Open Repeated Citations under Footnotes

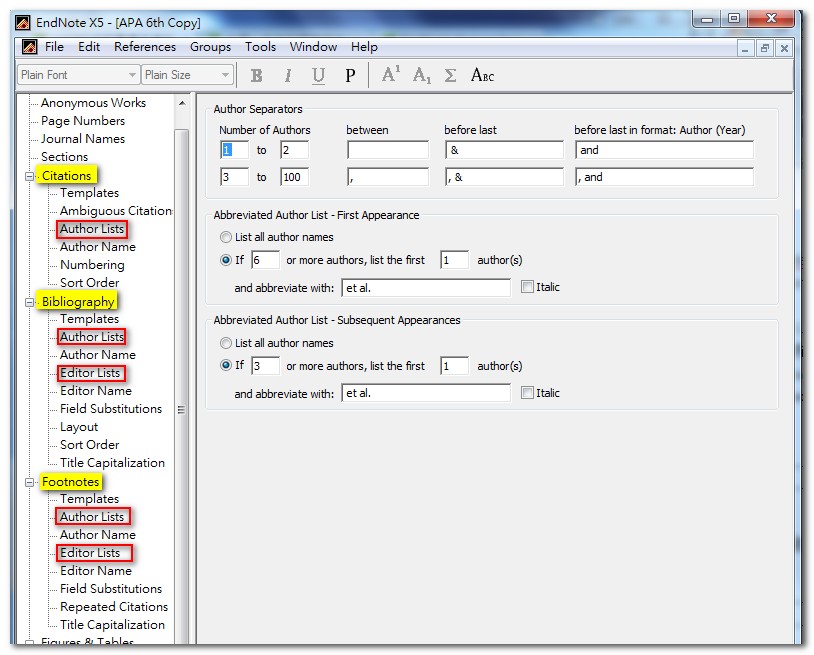114,607
